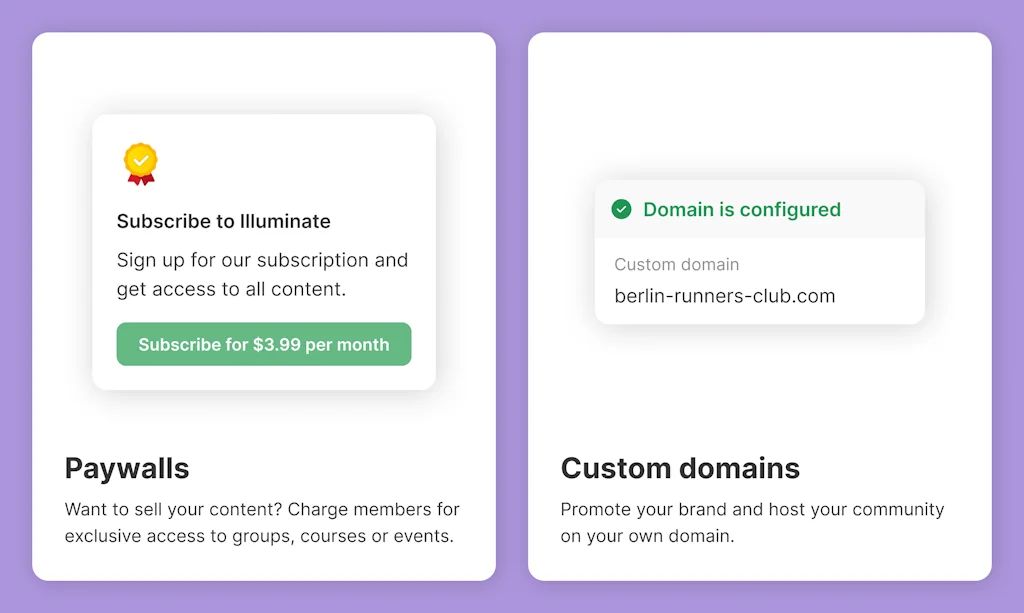The height and width of the screenshot is (613, 1024).
Task: Click "exclusive access to groups, courses or events" line
Action: click(x=259, y=536)
